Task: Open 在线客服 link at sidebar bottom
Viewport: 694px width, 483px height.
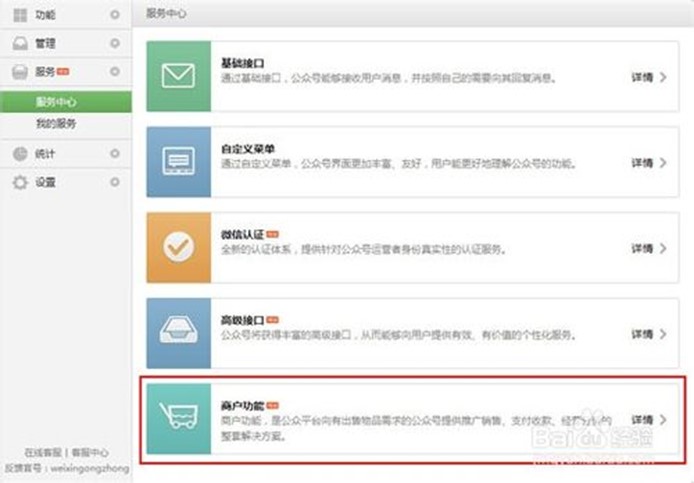Action: (43, 452)
